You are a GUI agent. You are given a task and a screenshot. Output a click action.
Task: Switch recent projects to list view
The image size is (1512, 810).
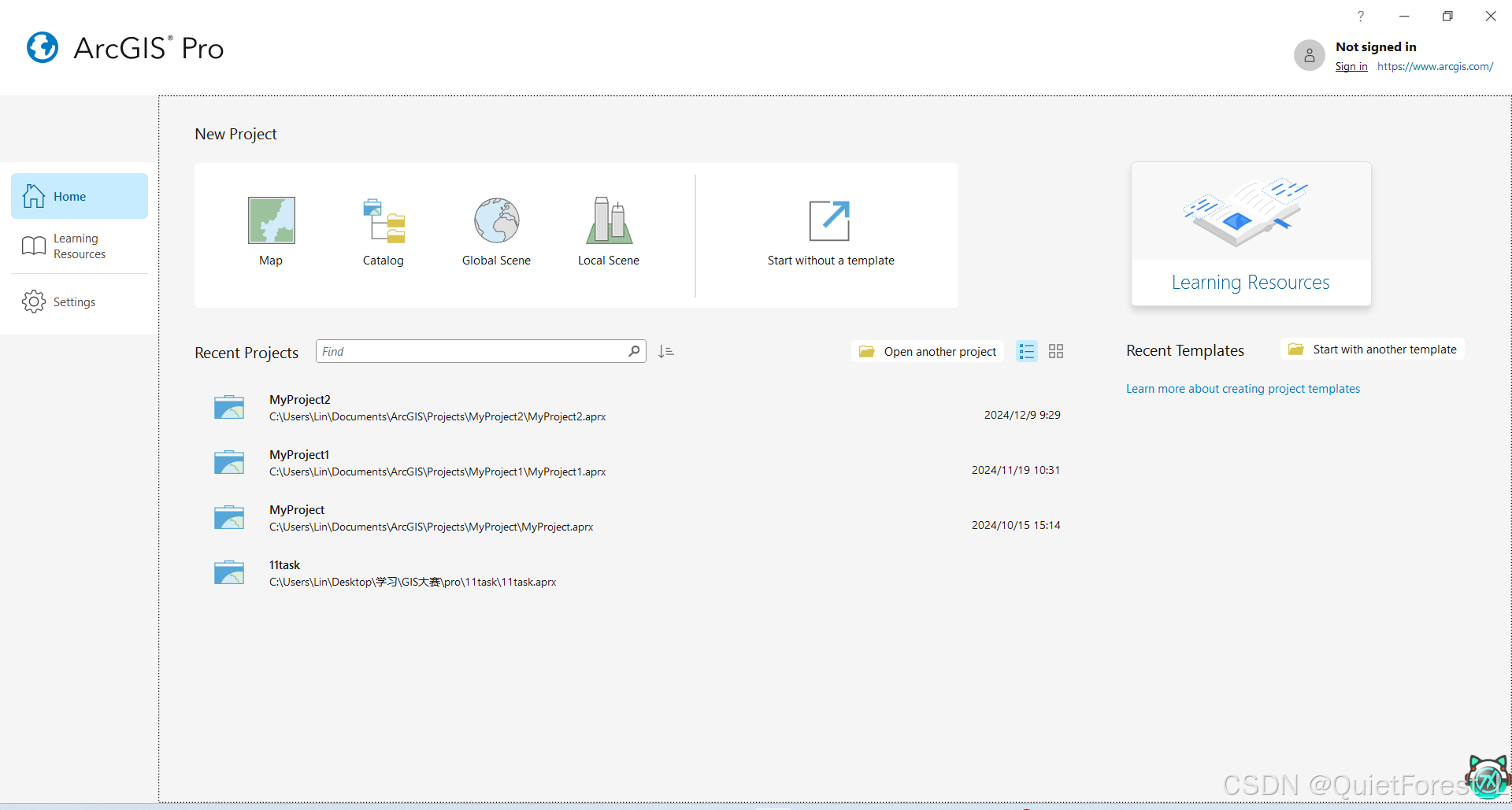[x=1026, y=351]
